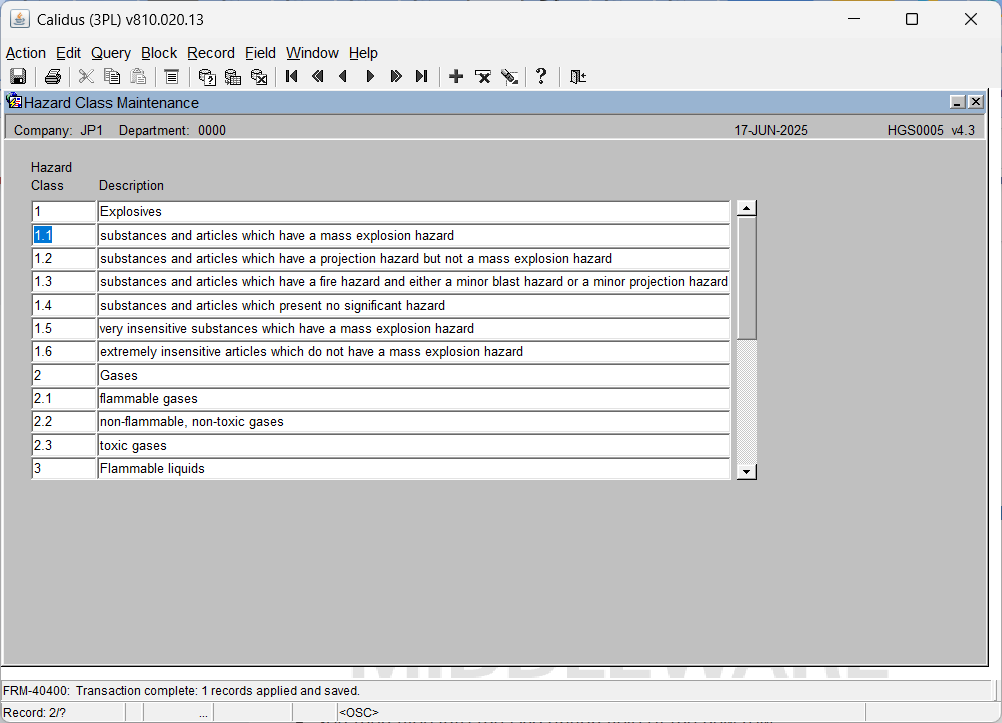Select hazard class field 1.6
Image resolution: width=1002 pixels, height=723 pixels.
click(x=63, y=352)
